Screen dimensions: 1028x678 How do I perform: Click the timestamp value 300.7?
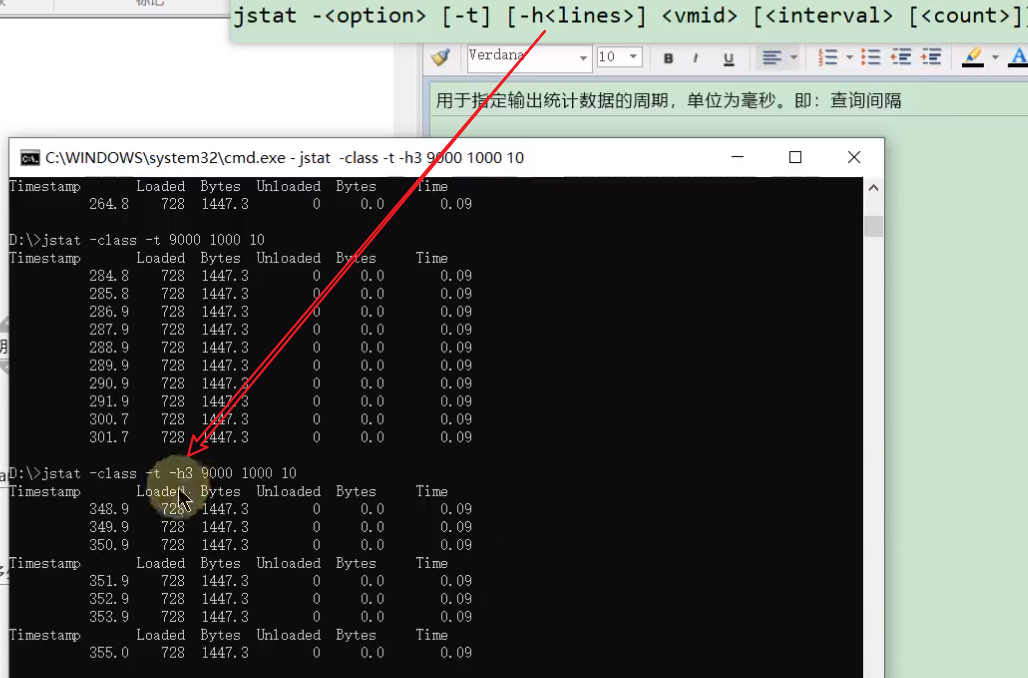(109, 419)
